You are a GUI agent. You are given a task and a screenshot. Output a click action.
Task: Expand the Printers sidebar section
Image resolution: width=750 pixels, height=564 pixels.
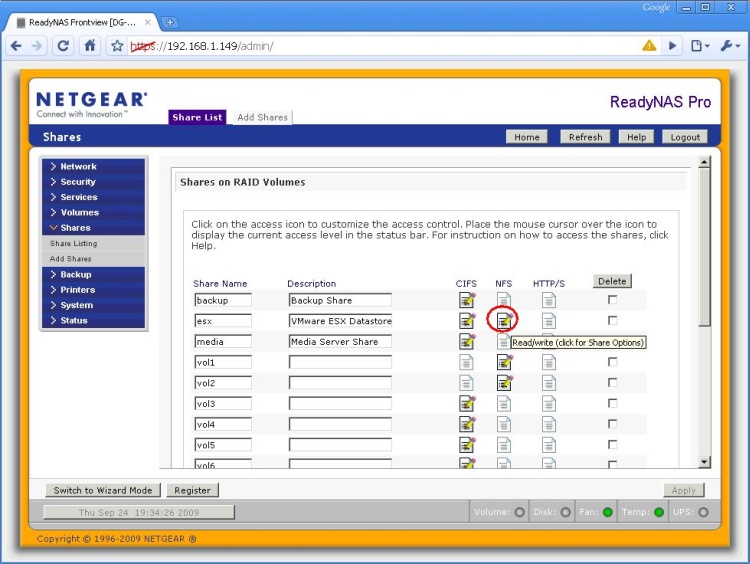[x=93, y=290]
